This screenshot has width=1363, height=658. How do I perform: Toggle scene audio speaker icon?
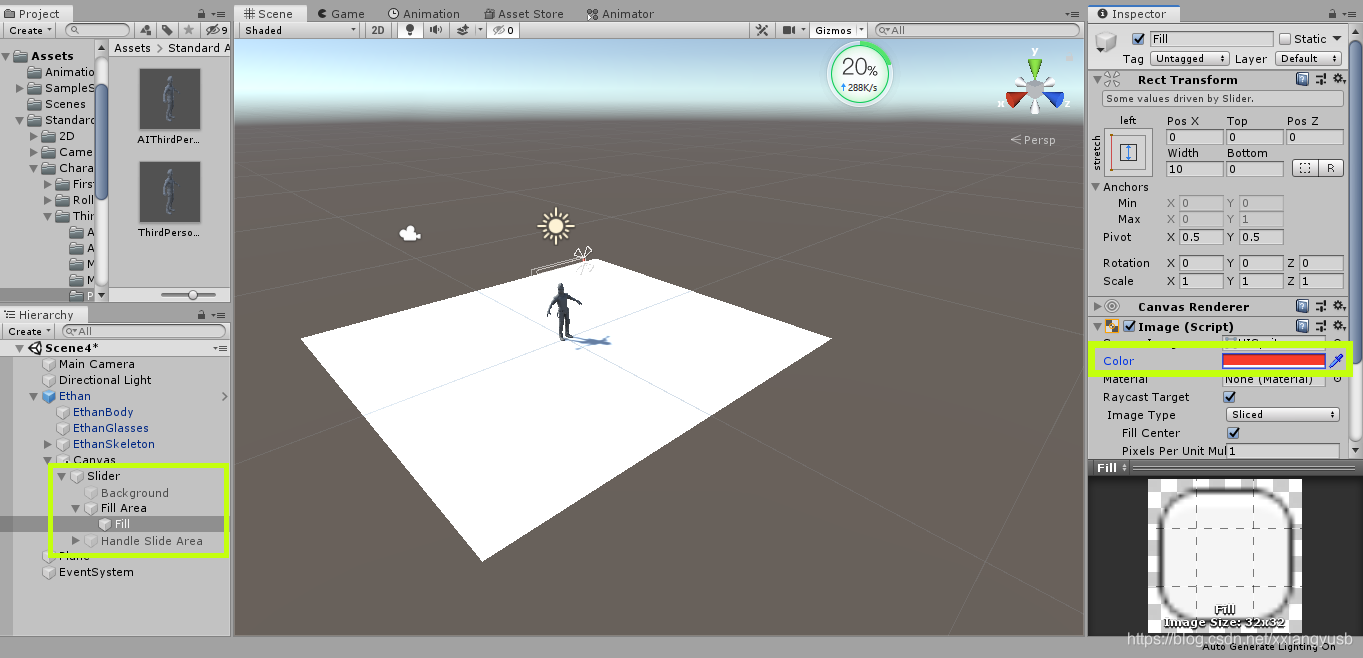click(x=436, y=30)
